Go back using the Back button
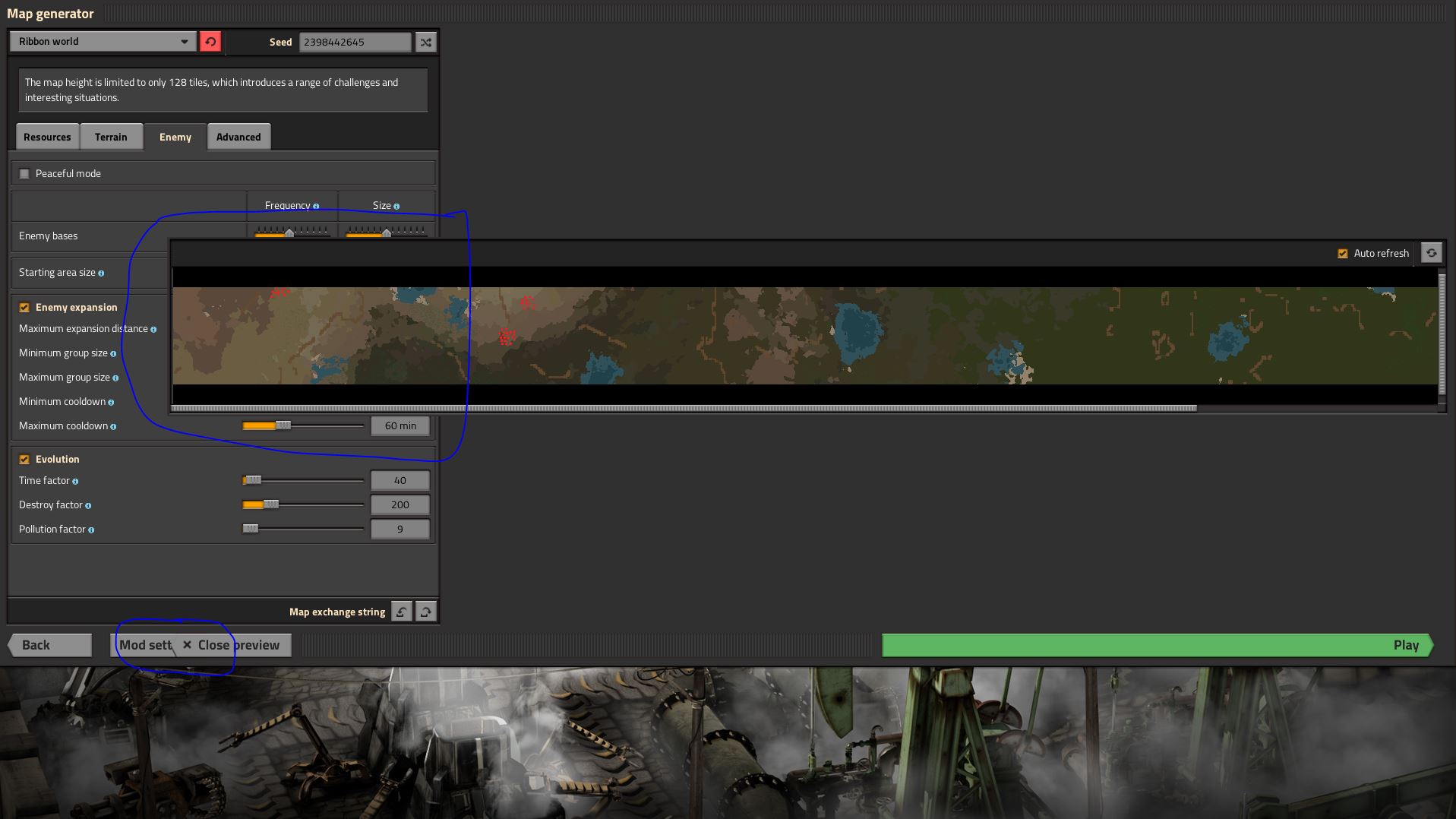 coord(50,645)
